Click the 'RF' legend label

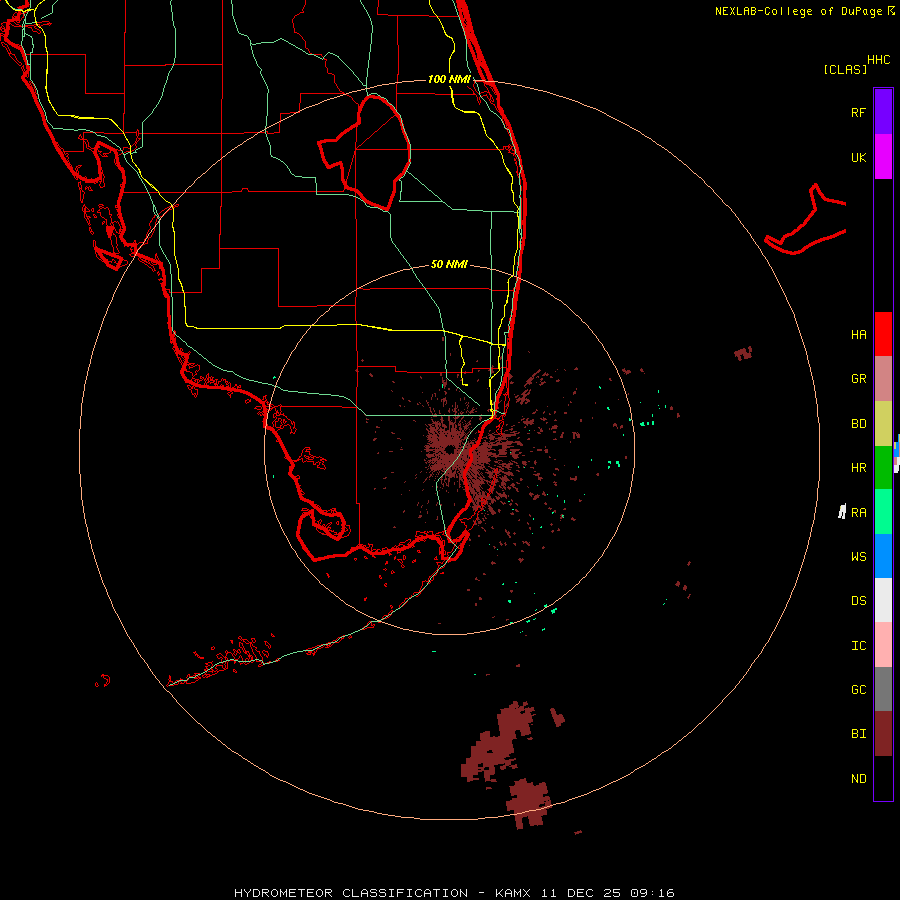coord(858,112)
